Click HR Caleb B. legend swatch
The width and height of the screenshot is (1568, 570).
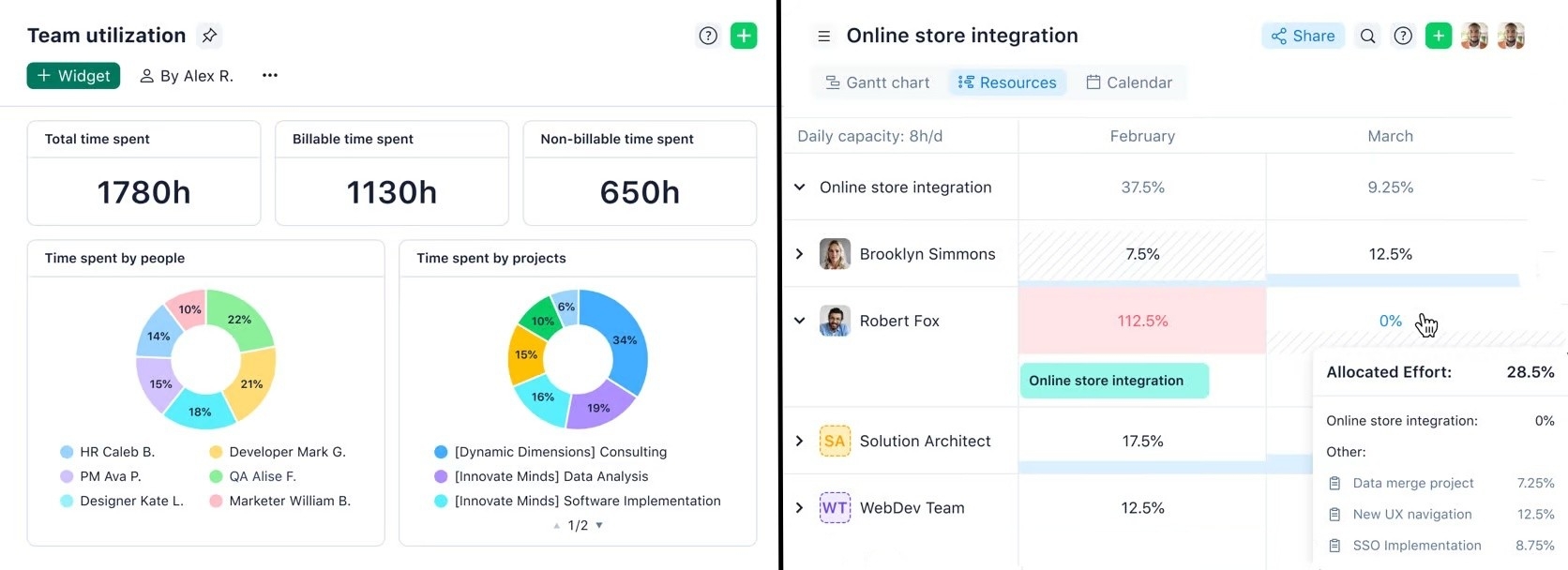point(67,452)
